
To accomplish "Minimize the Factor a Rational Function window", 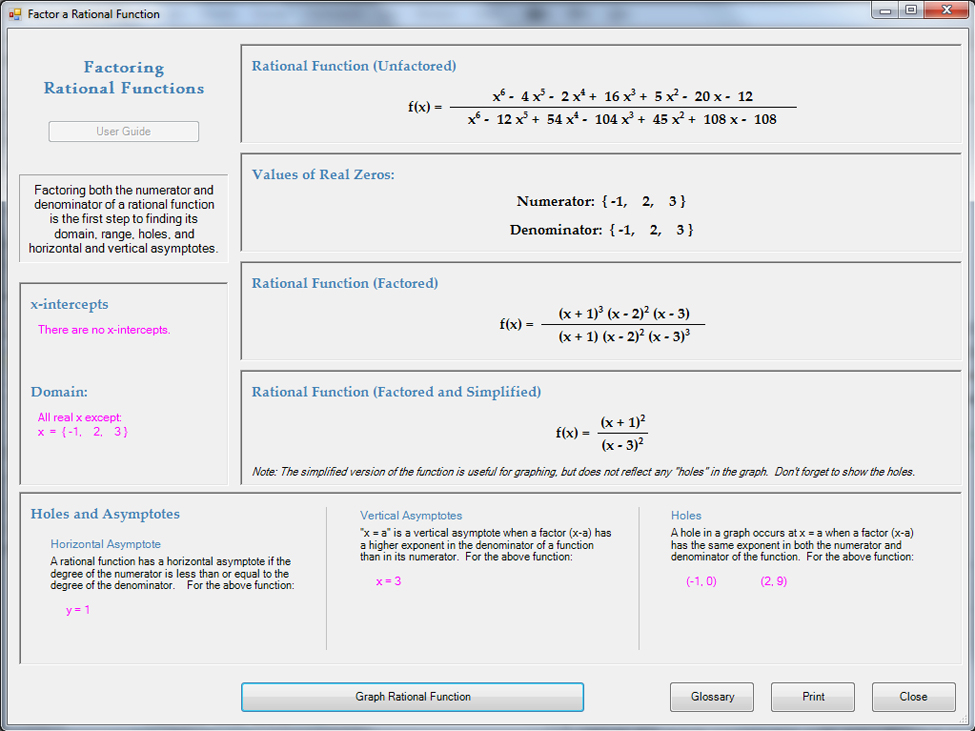I will click(x=885, y=11).
